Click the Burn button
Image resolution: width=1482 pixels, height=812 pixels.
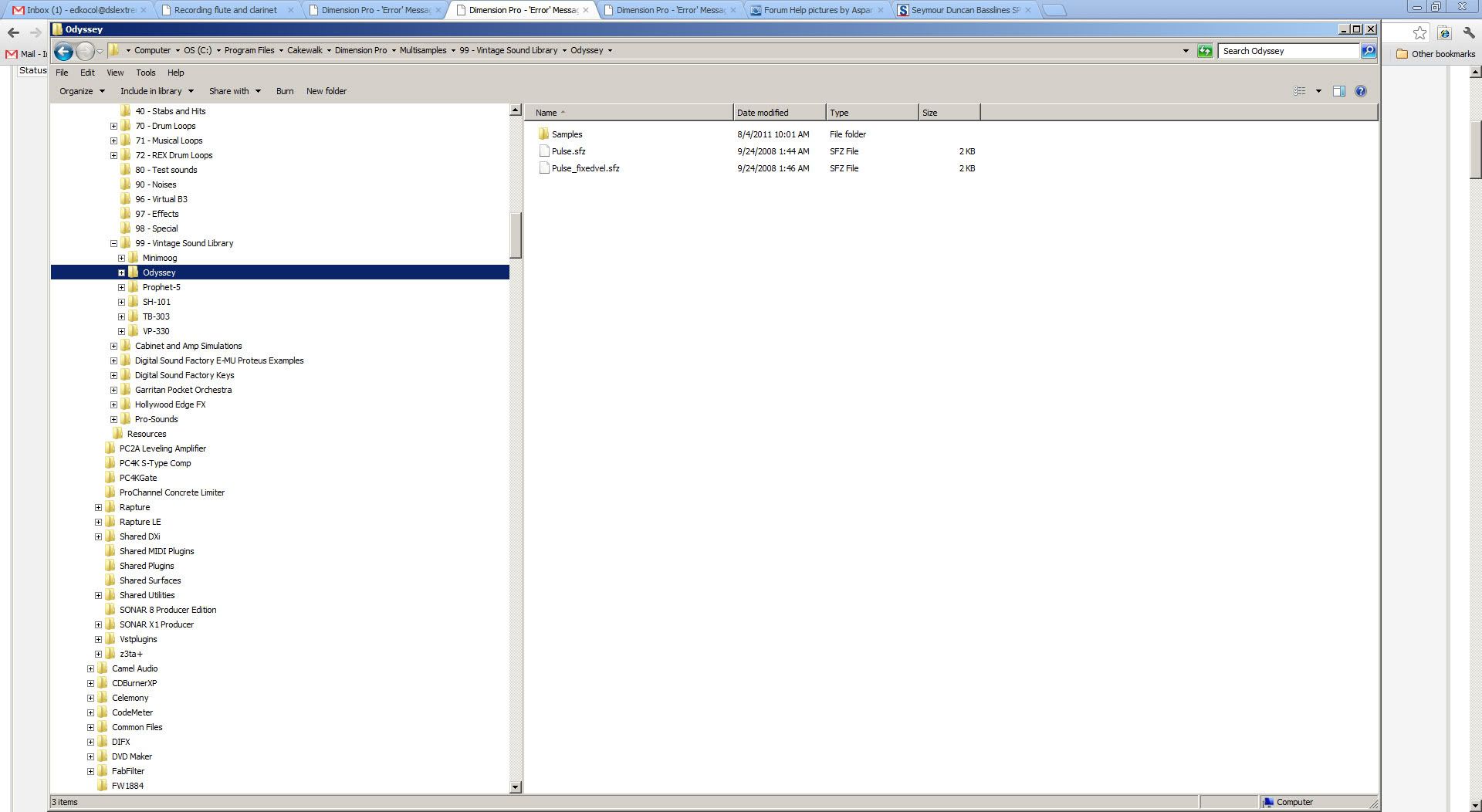coord(285,91)
